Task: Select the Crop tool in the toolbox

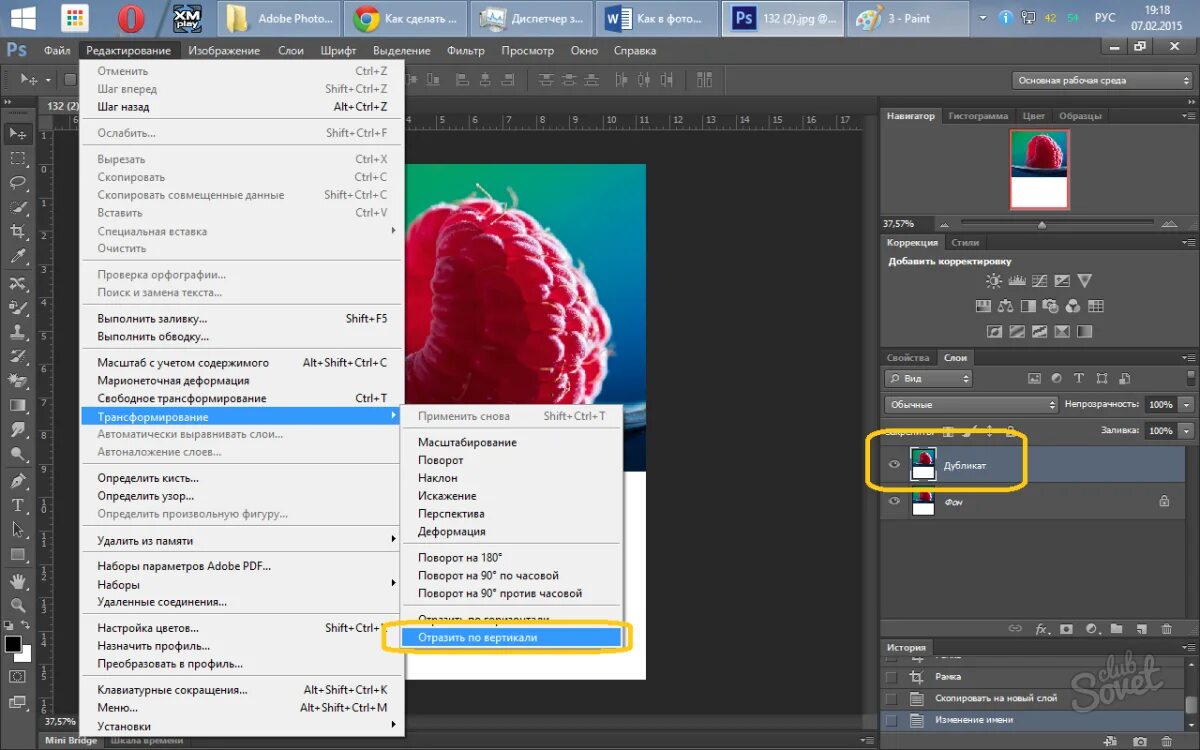Action: pos(18,232)
